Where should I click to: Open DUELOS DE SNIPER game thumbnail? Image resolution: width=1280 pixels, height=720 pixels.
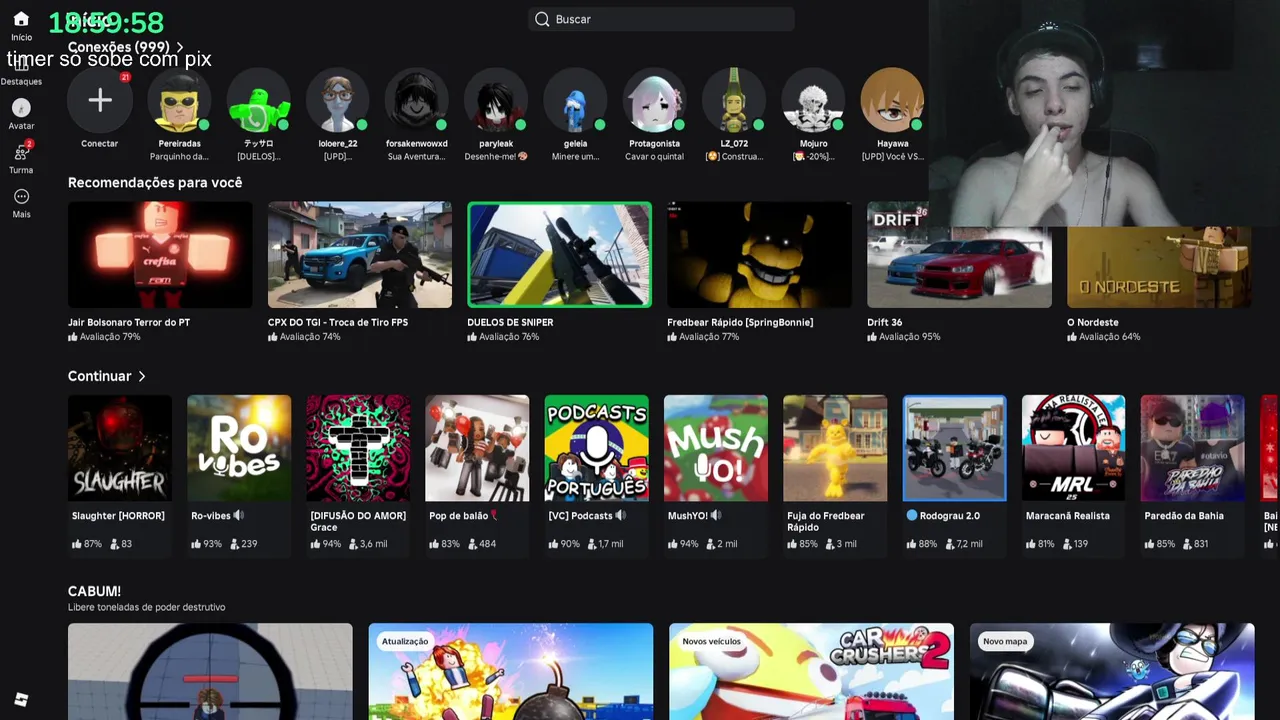pyautogui.click(x=560, y=255)
